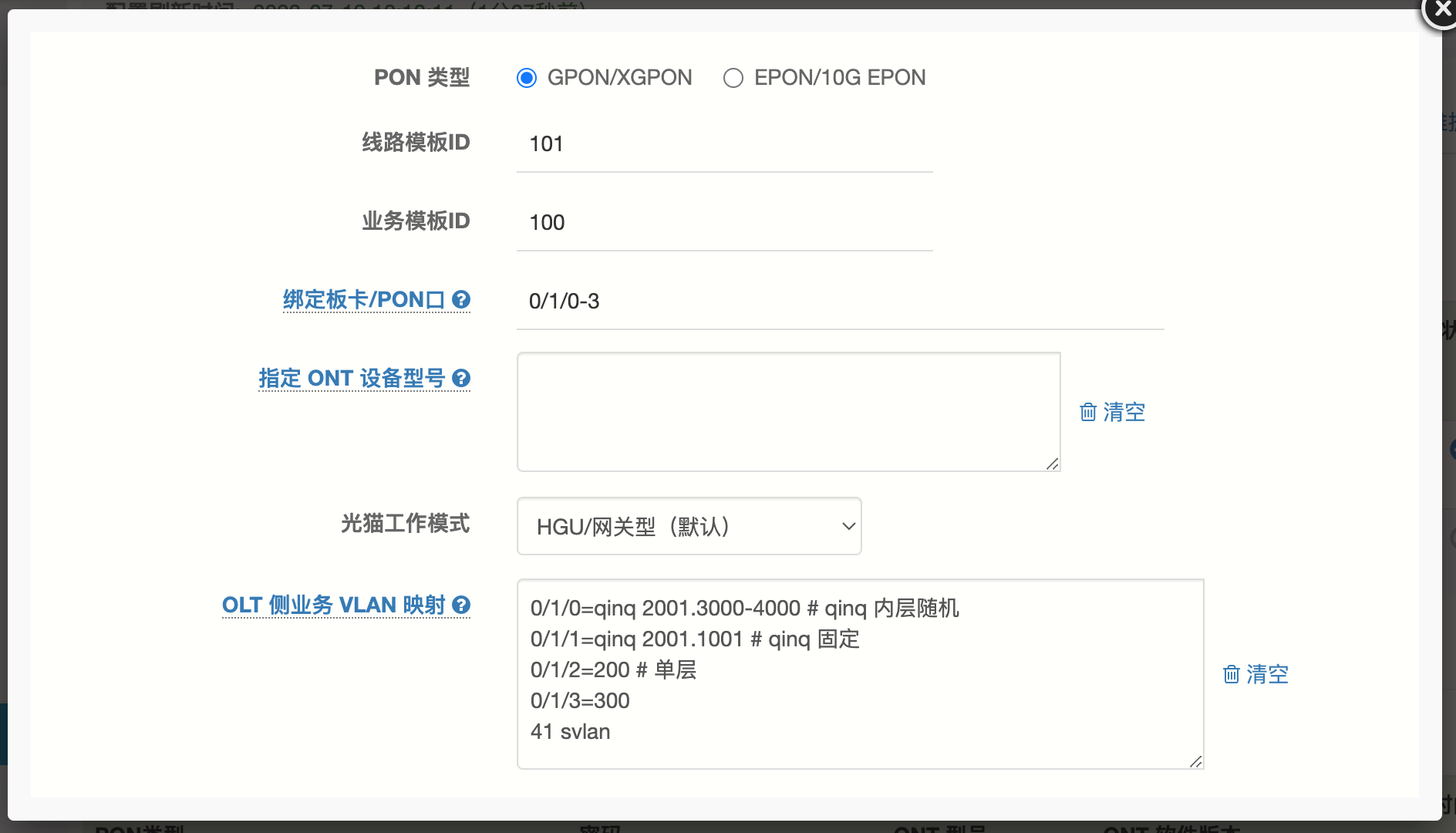This screenshot has width=1456, height=833.
Task: Click the OLT 侧业务 VLAN 映射 label link
Action: click(x=333, y=605)
